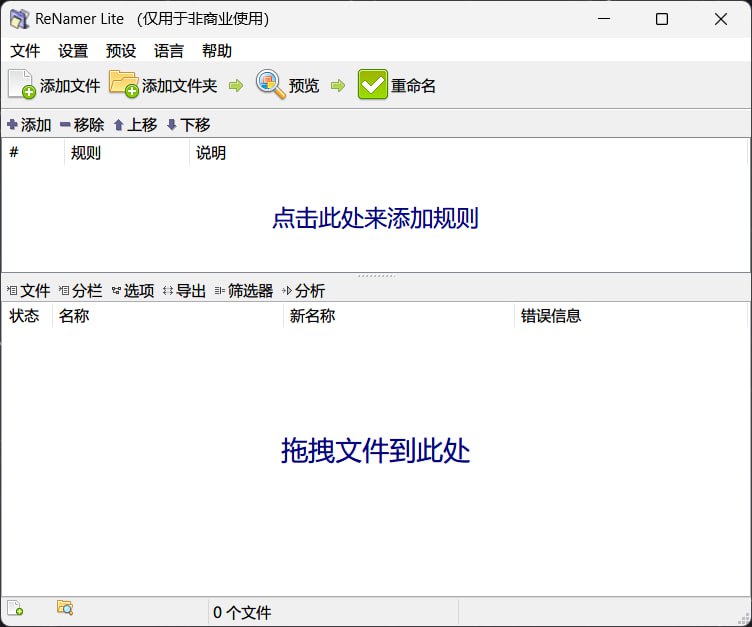Click the plus 添加 rule button
The image size is (752, 627).
tap(29, 125)
